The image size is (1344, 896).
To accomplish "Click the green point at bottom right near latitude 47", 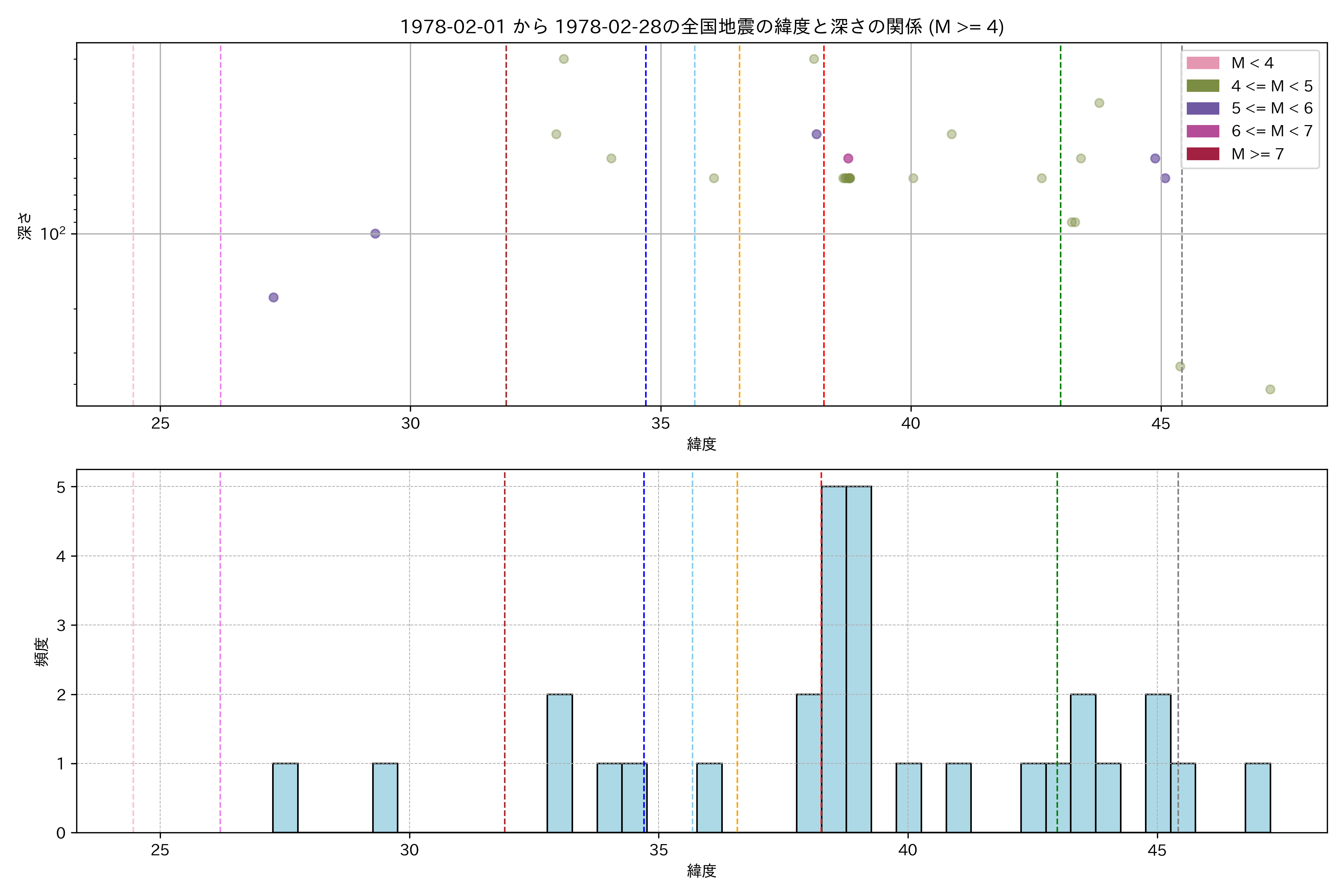I will point(1270,389).
